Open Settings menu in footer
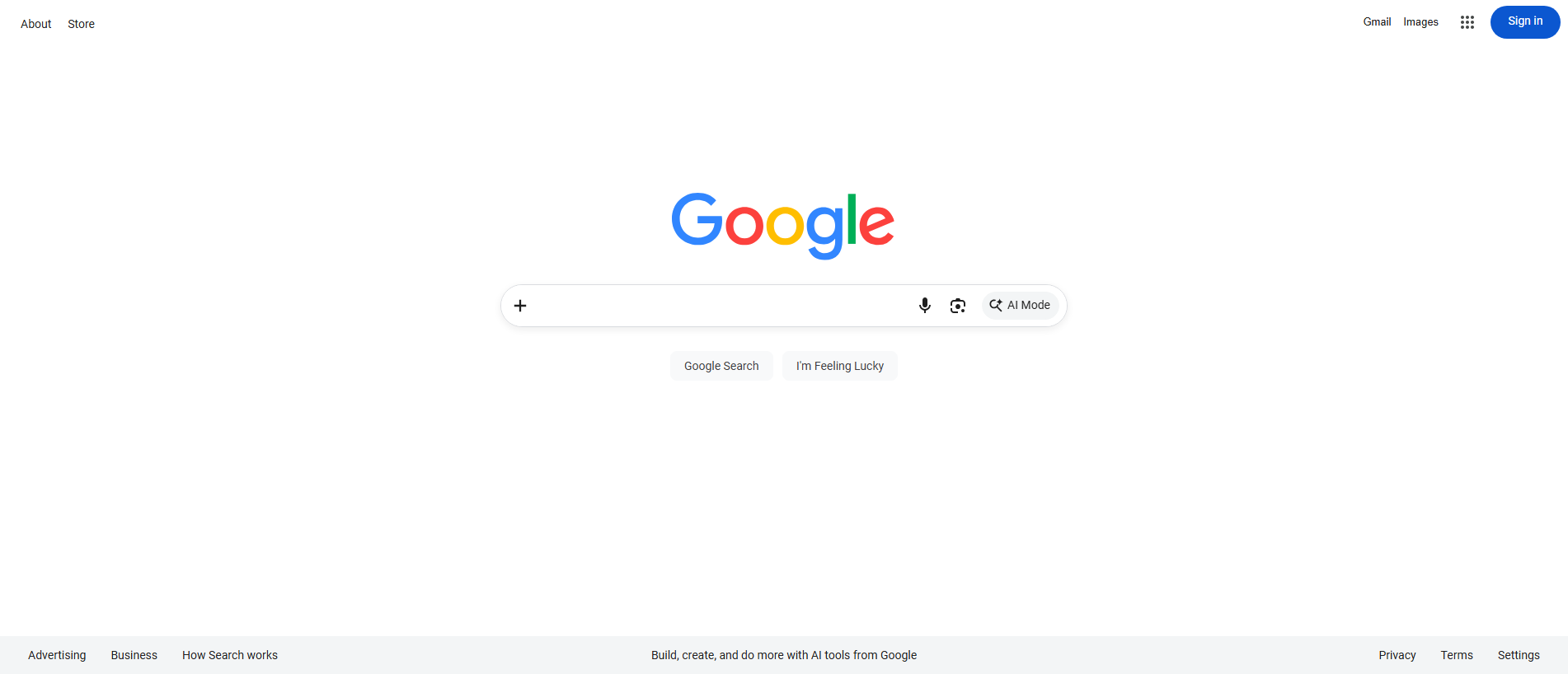 click(x=1519, y=655)
